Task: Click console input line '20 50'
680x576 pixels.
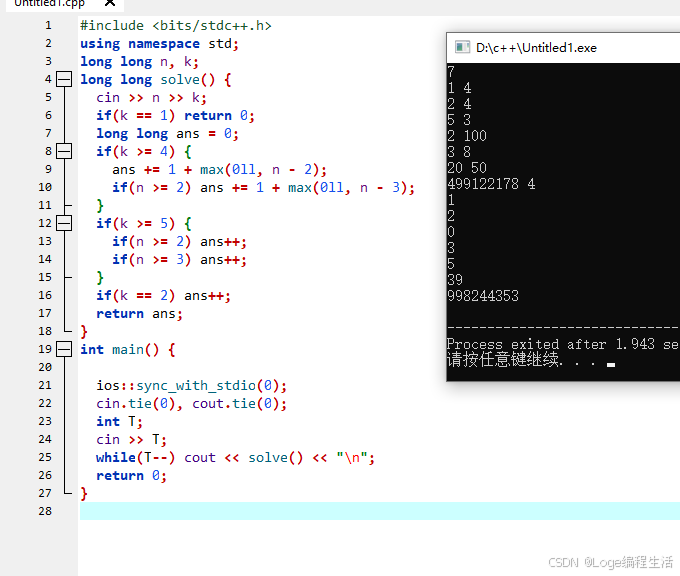Action: tap(467, 168)
